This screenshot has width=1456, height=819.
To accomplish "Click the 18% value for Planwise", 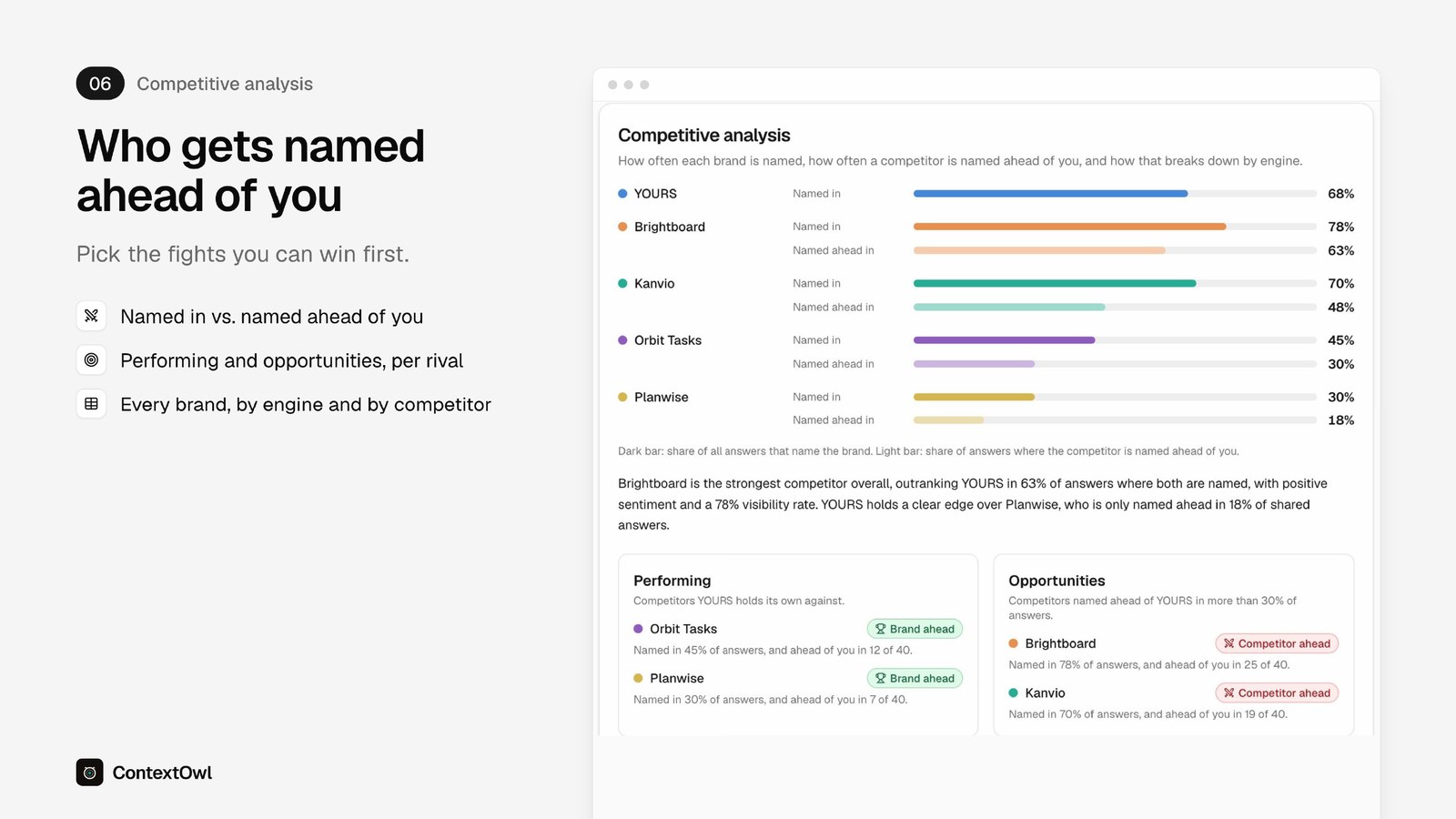I will [1340, 420].
